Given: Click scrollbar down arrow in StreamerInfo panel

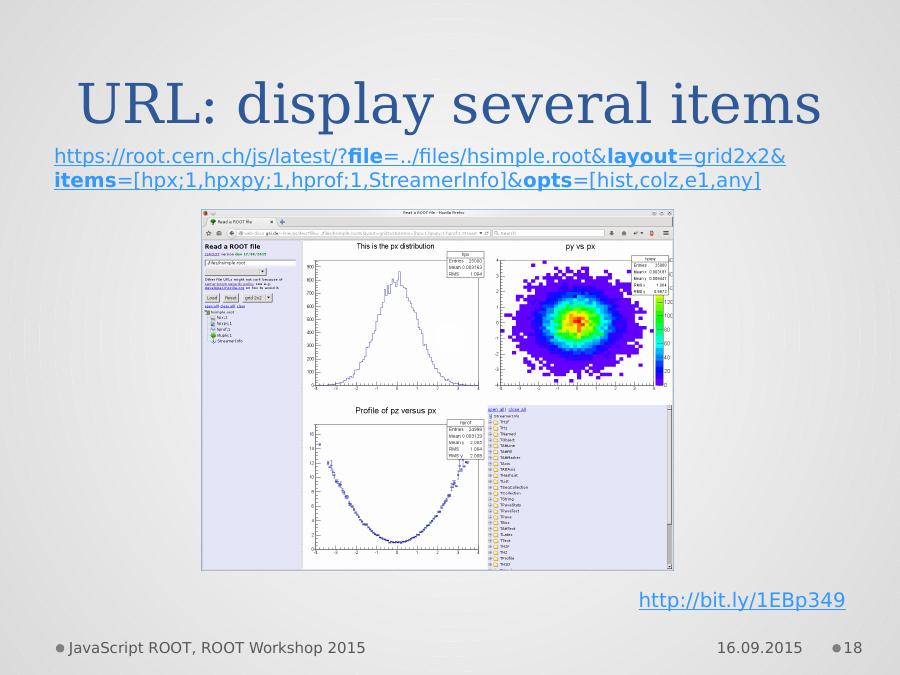Looking at the screenshot, I should (x=669, y=567).
